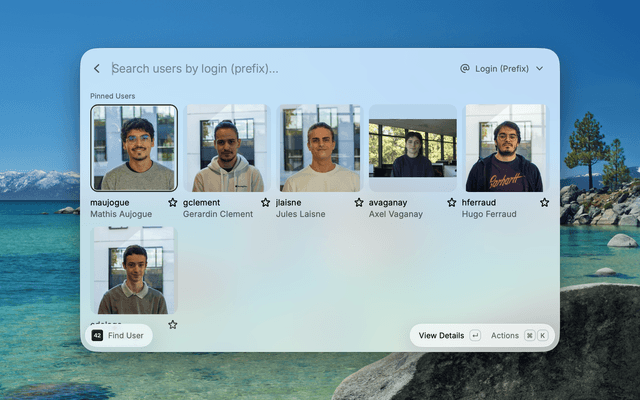
Task: Click the K key icon beside Actions
Action: click(542, 336)
